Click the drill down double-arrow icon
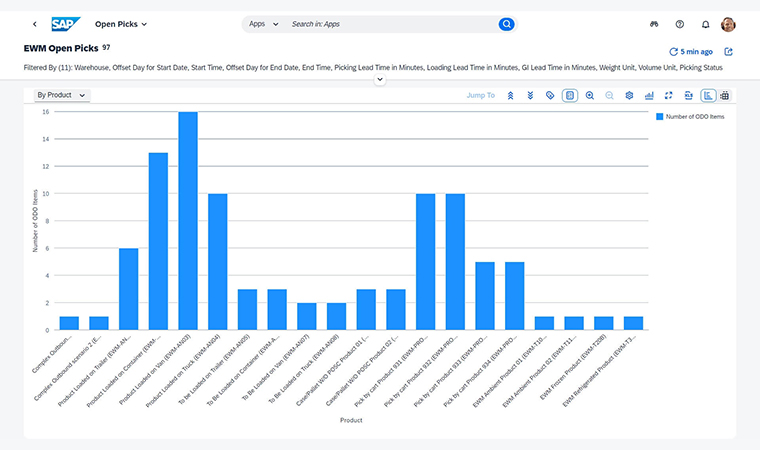 click(530, 96)
